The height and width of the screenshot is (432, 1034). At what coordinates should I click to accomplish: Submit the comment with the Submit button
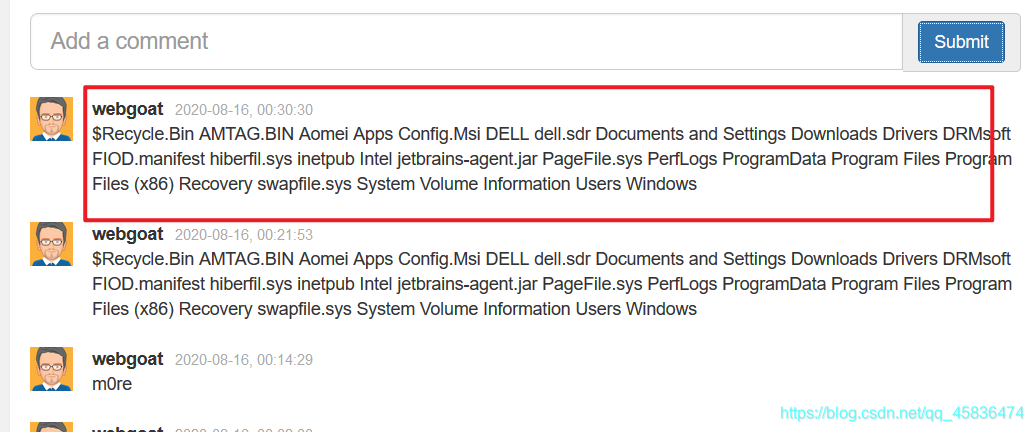tap(961, 42)
